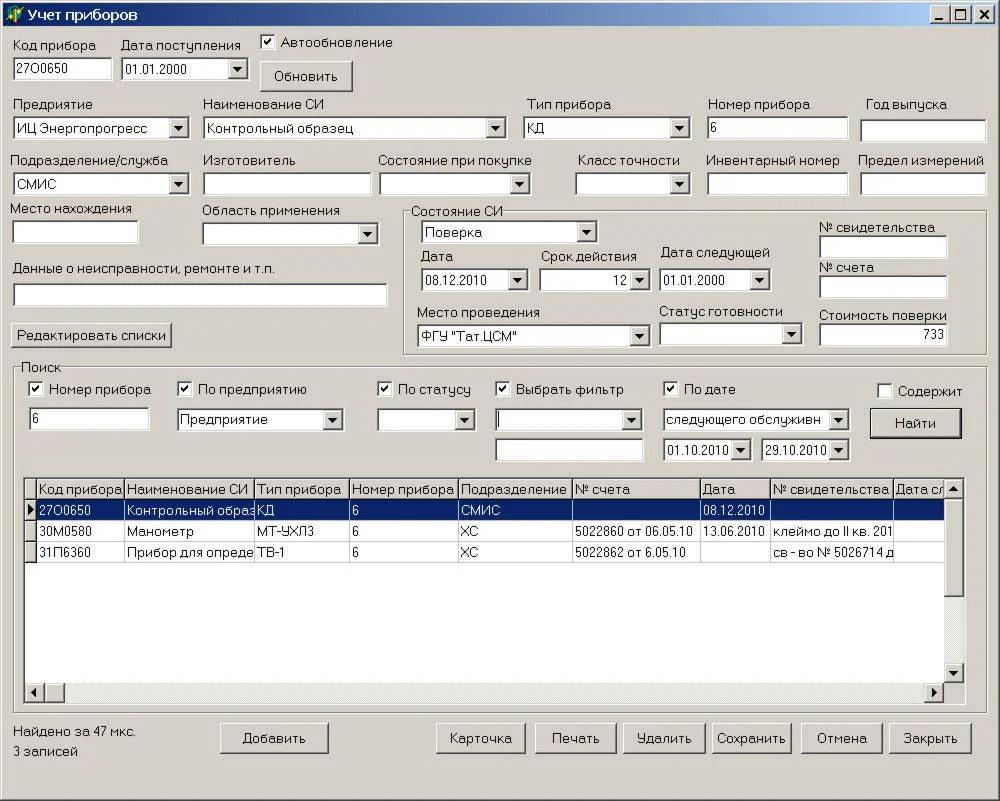This screenshot has width=1000, height=801.
Task: Click the Код прибора input field
Action: point(62,68)
